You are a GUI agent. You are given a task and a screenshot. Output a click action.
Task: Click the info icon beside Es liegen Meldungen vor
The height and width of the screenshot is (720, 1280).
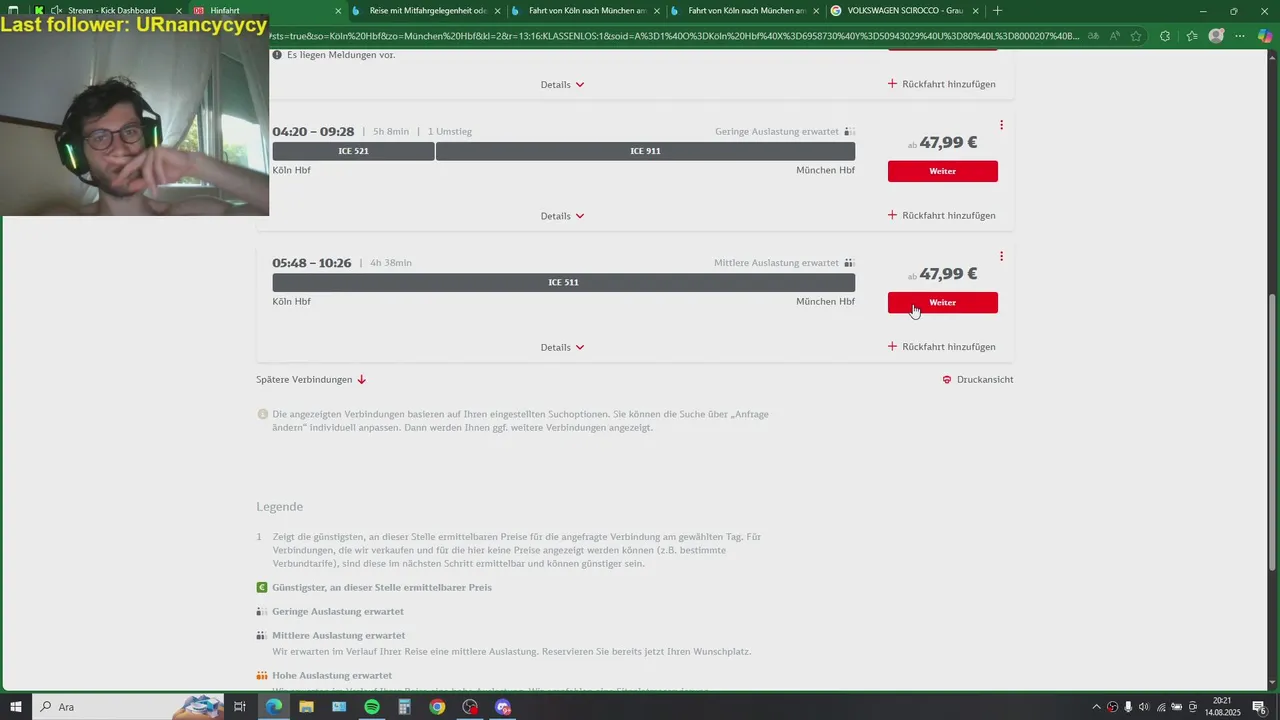(x=277, y=54)
